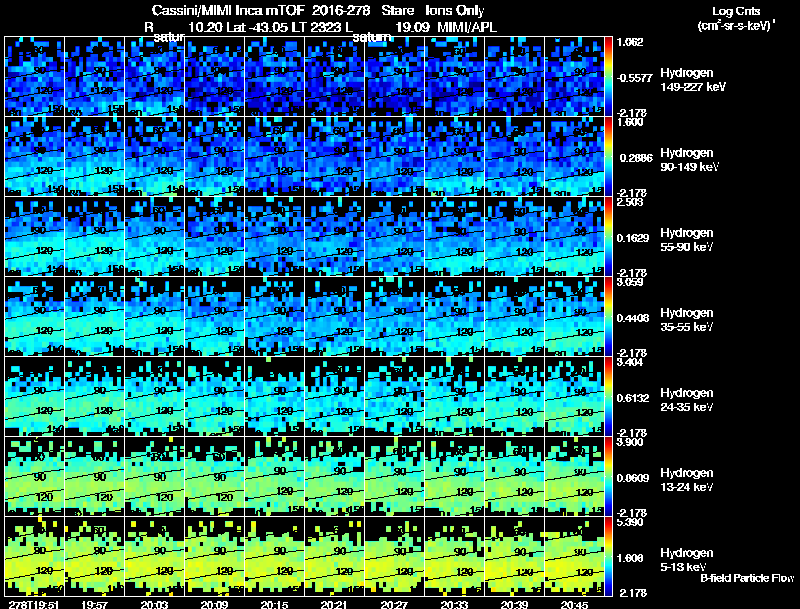
Task: Click the 'Log Cnts' legend heading
Action: click(736, 11)
